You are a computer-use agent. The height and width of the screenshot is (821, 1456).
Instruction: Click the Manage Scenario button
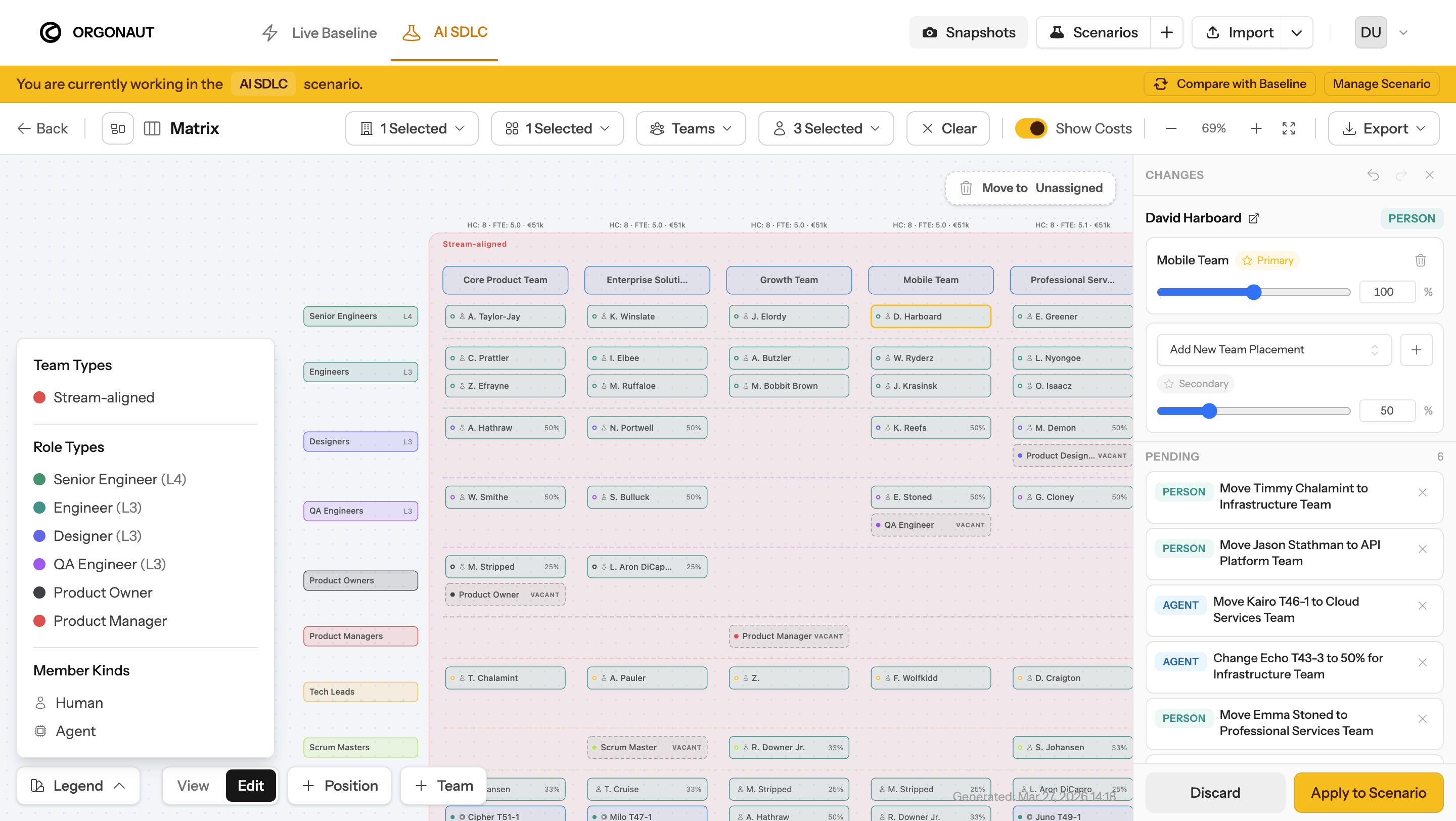(1381, 84)
